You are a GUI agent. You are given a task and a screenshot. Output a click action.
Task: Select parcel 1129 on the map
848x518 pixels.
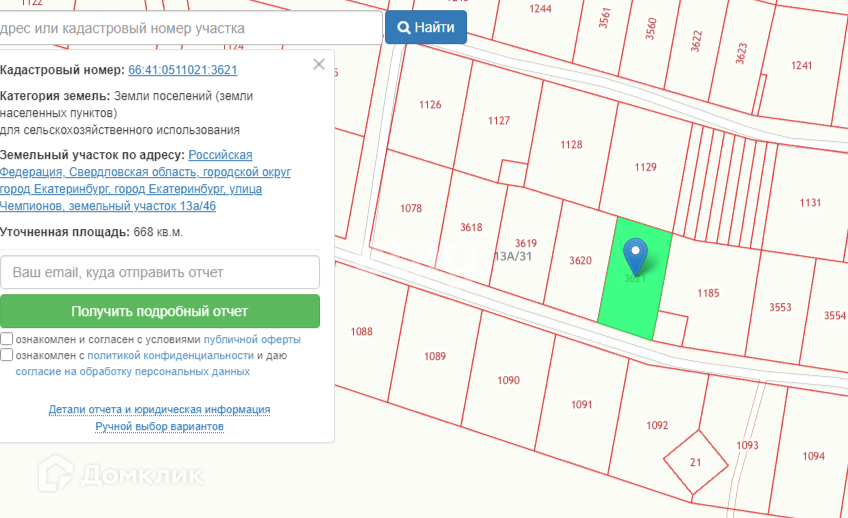click(x=645, y=167)
